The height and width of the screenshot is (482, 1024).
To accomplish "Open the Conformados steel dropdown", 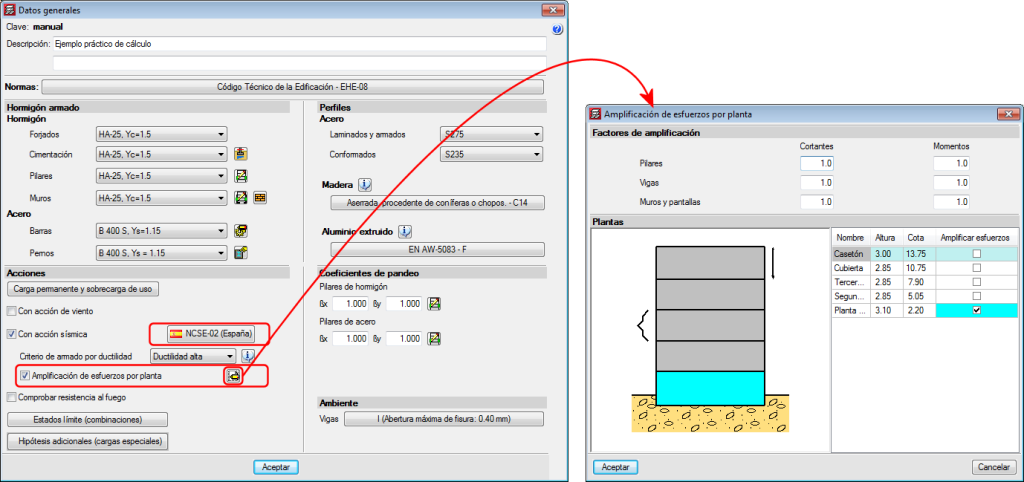I will (492, 155).
